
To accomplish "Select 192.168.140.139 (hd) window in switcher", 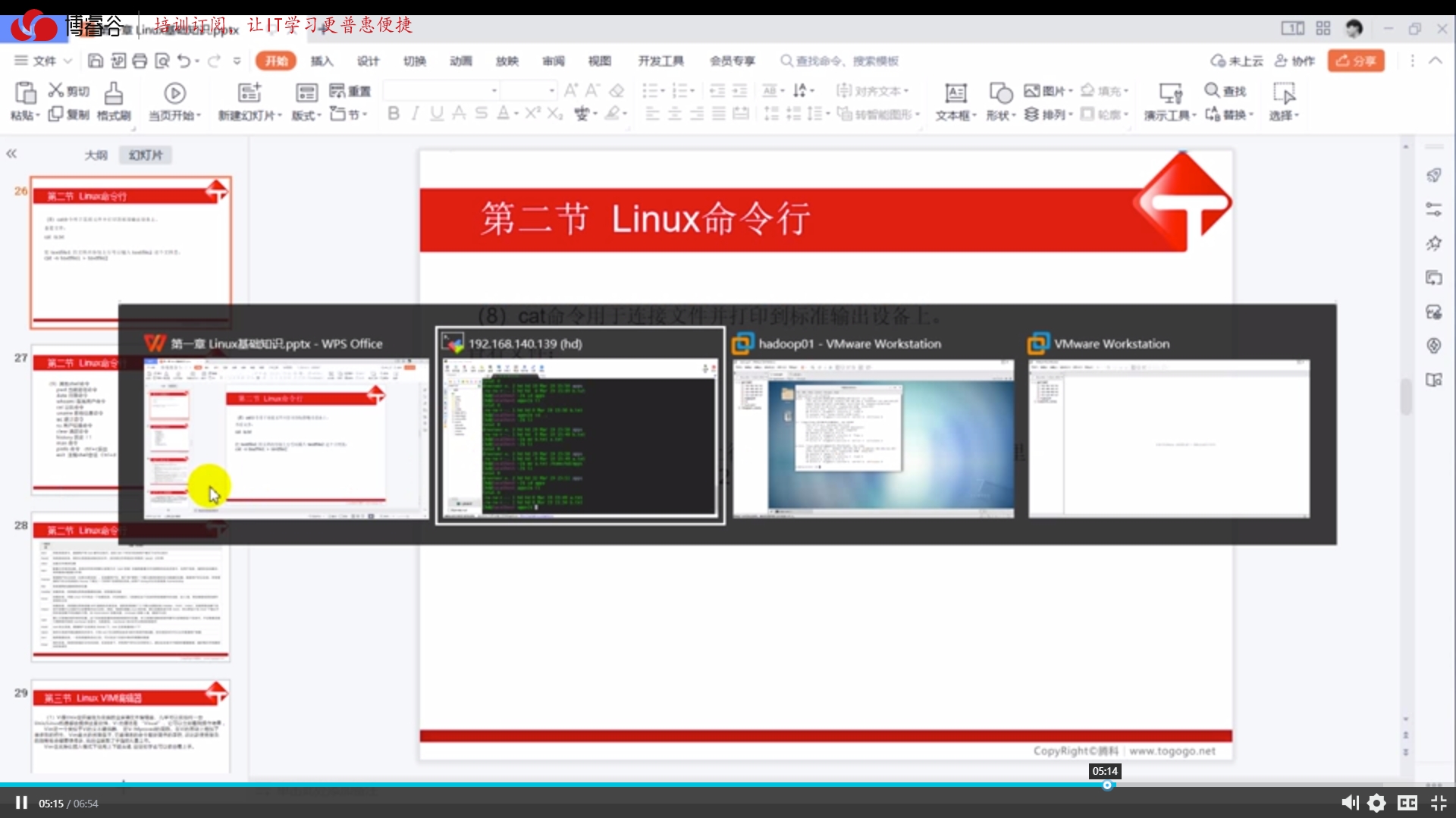I will tap(580, 426).
